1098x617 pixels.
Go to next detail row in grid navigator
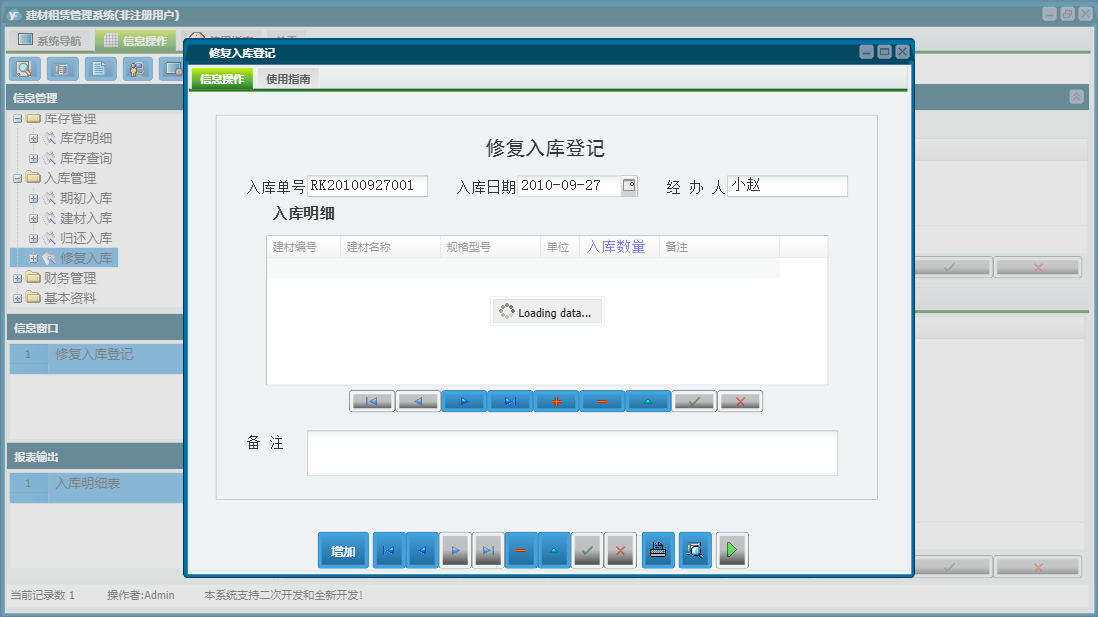pyautogui.click(x=464, y=401)
